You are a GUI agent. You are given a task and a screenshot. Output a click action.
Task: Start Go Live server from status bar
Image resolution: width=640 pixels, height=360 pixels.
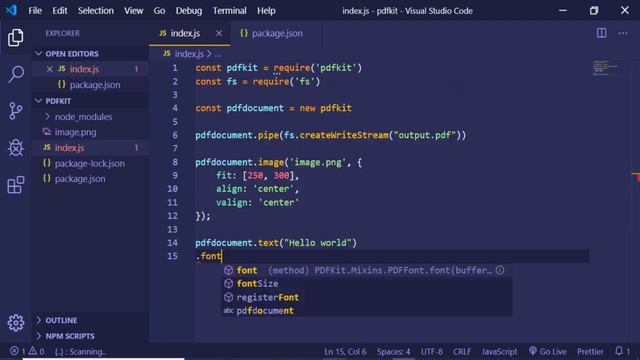click(x=547, y=351)
